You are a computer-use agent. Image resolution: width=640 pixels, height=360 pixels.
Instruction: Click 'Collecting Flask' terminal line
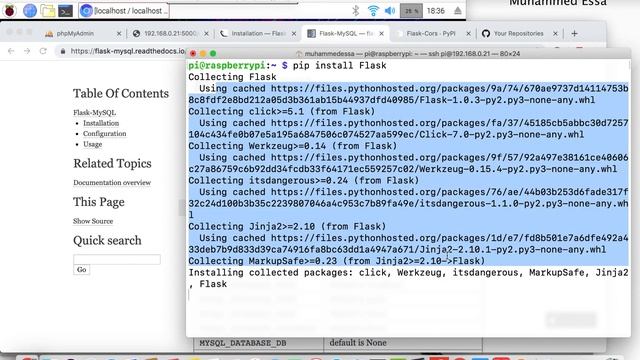pos(232,77)
